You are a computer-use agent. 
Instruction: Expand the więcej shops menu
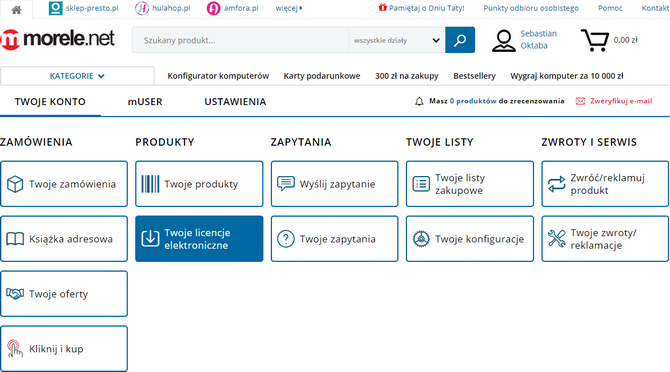(x=289, y=8)
